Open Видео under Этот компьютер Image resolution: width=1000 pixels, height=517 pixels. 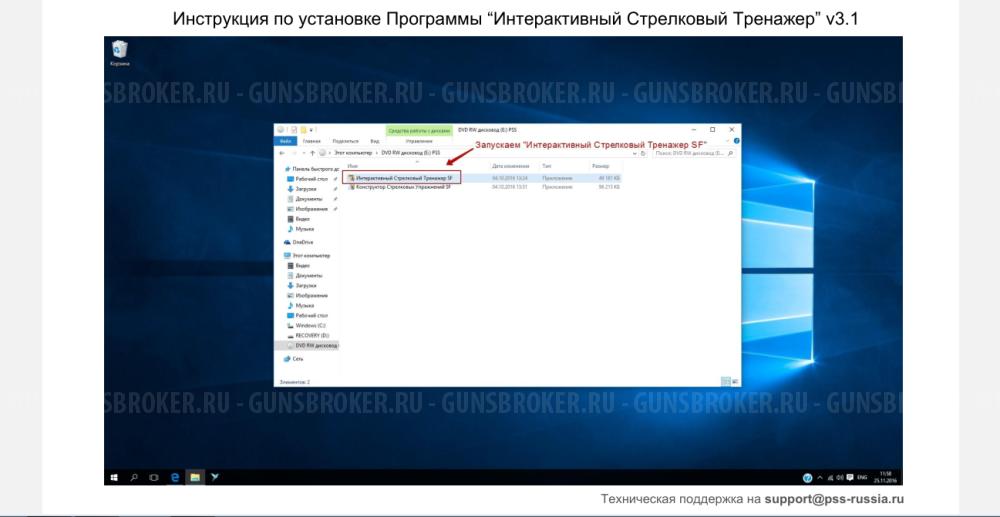298,265
